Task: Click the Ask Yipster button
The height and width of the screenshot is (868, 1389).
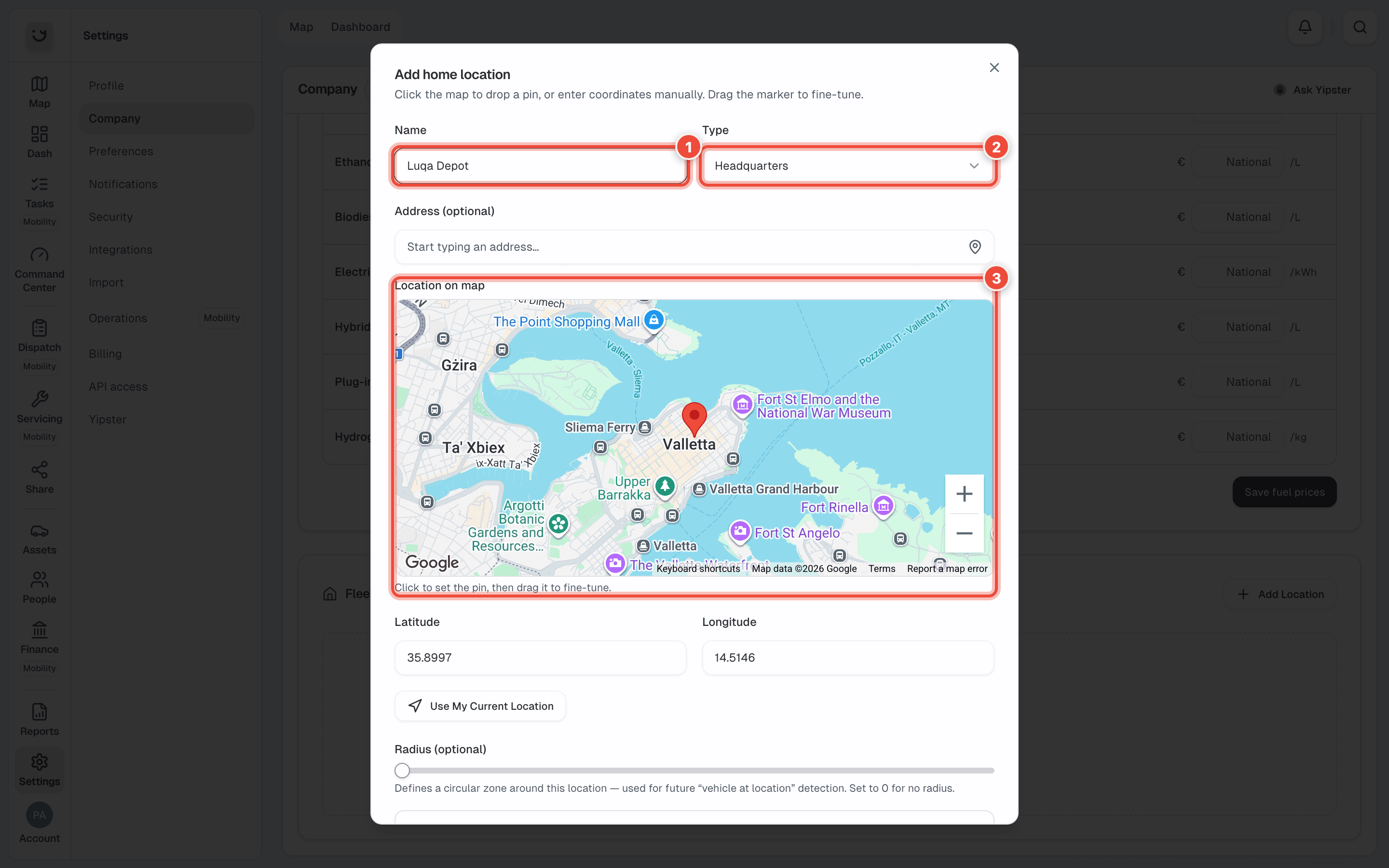Action: (x=1312, y=90)
